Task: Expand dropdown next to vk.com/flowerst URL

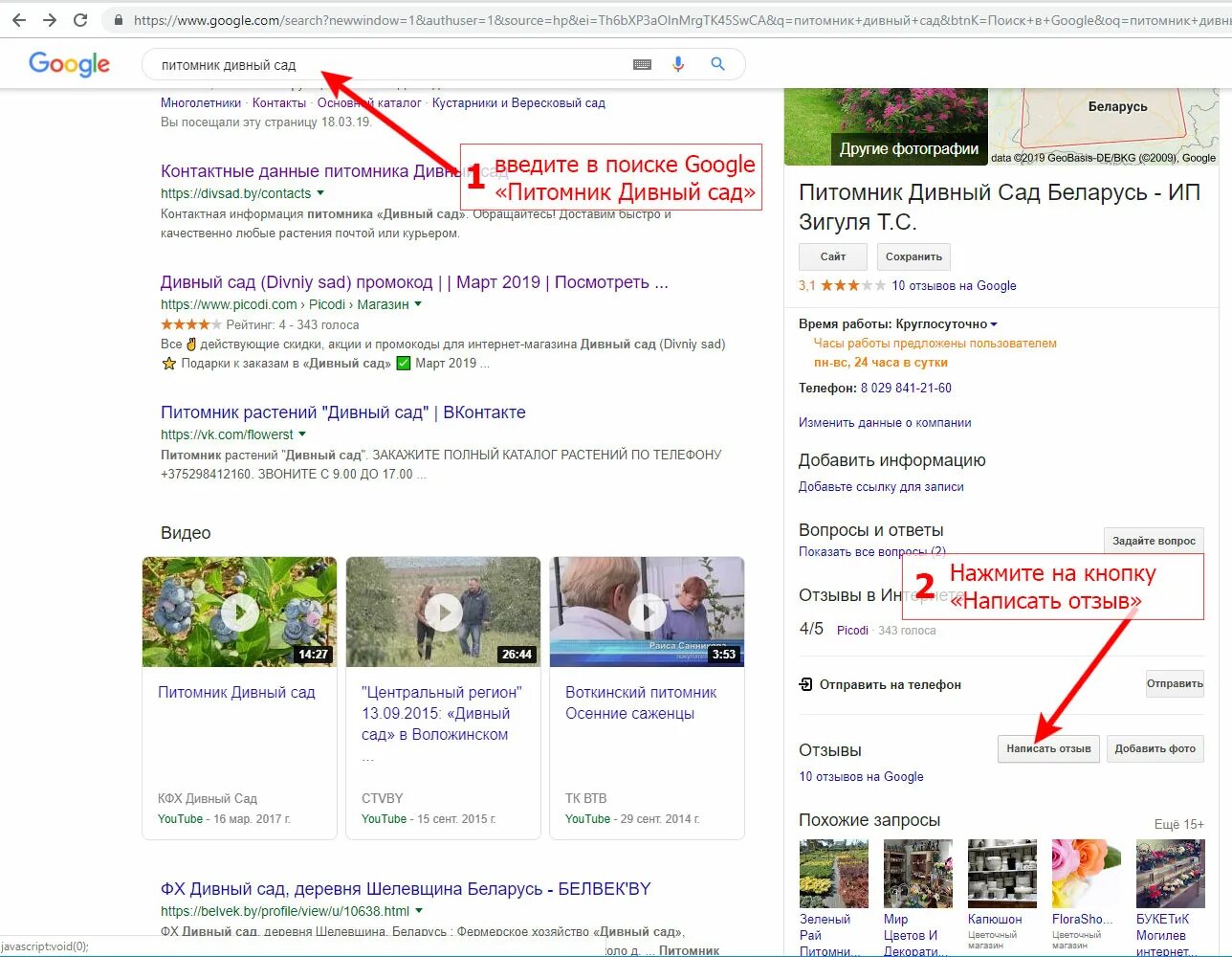Action: (302, 434)
